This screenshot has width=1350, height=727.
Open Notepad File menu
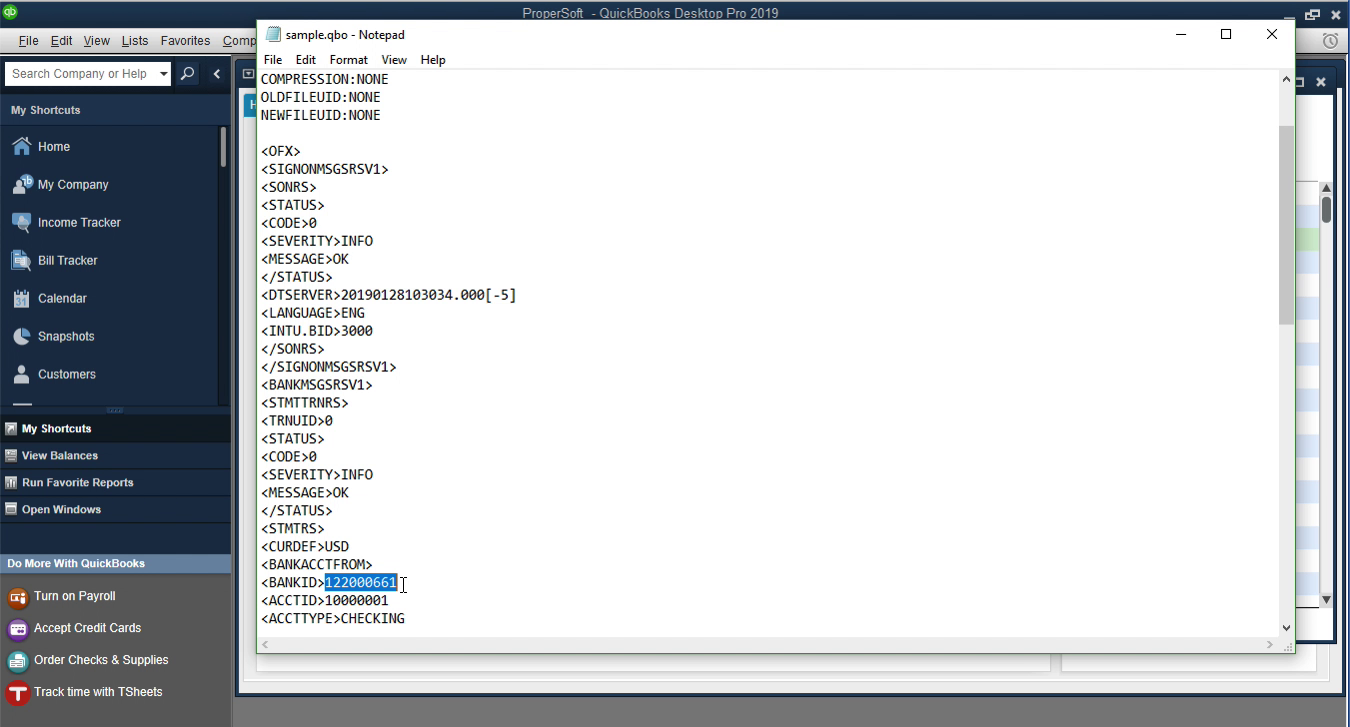(x=273, y=60)
